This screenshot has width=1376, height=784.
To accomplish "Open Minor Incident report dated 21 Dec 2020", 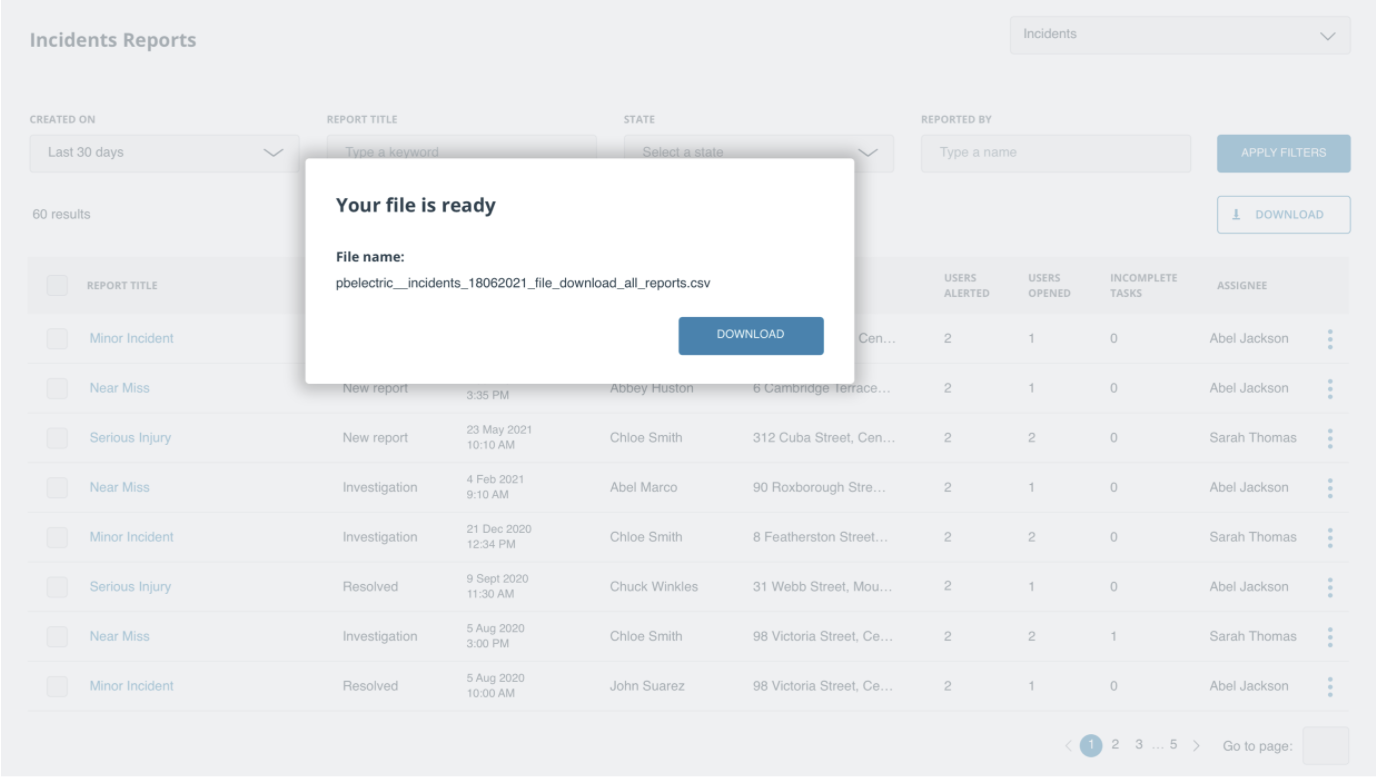I will (x=131, y=537).
